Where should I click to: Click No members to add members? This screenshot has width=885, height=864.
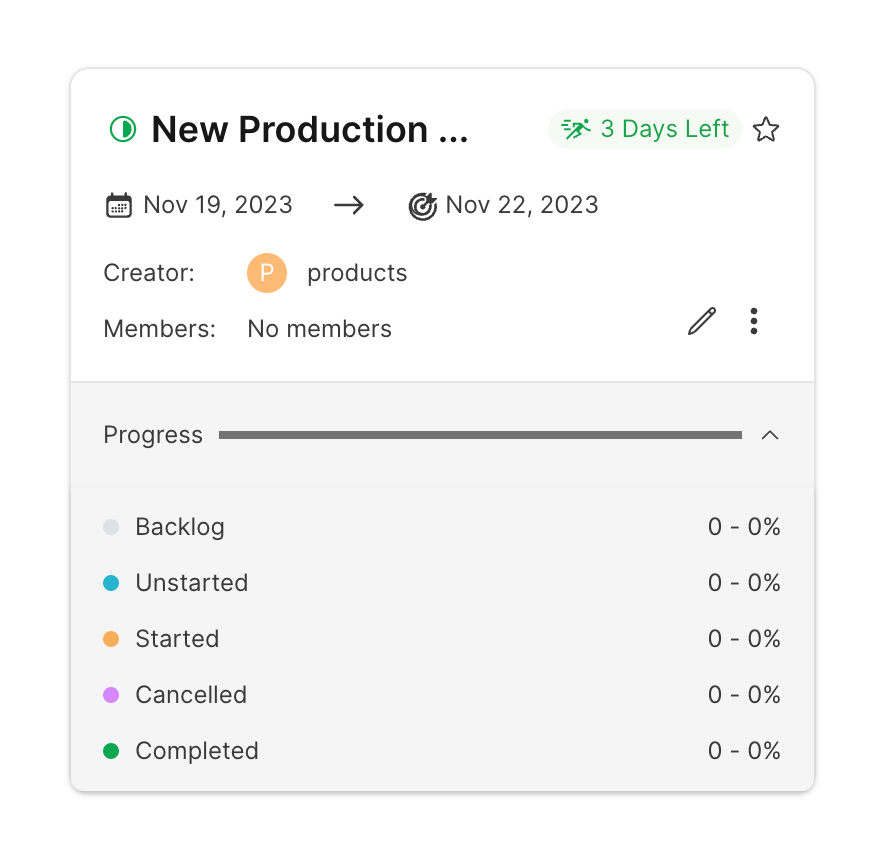coord(319,328)
